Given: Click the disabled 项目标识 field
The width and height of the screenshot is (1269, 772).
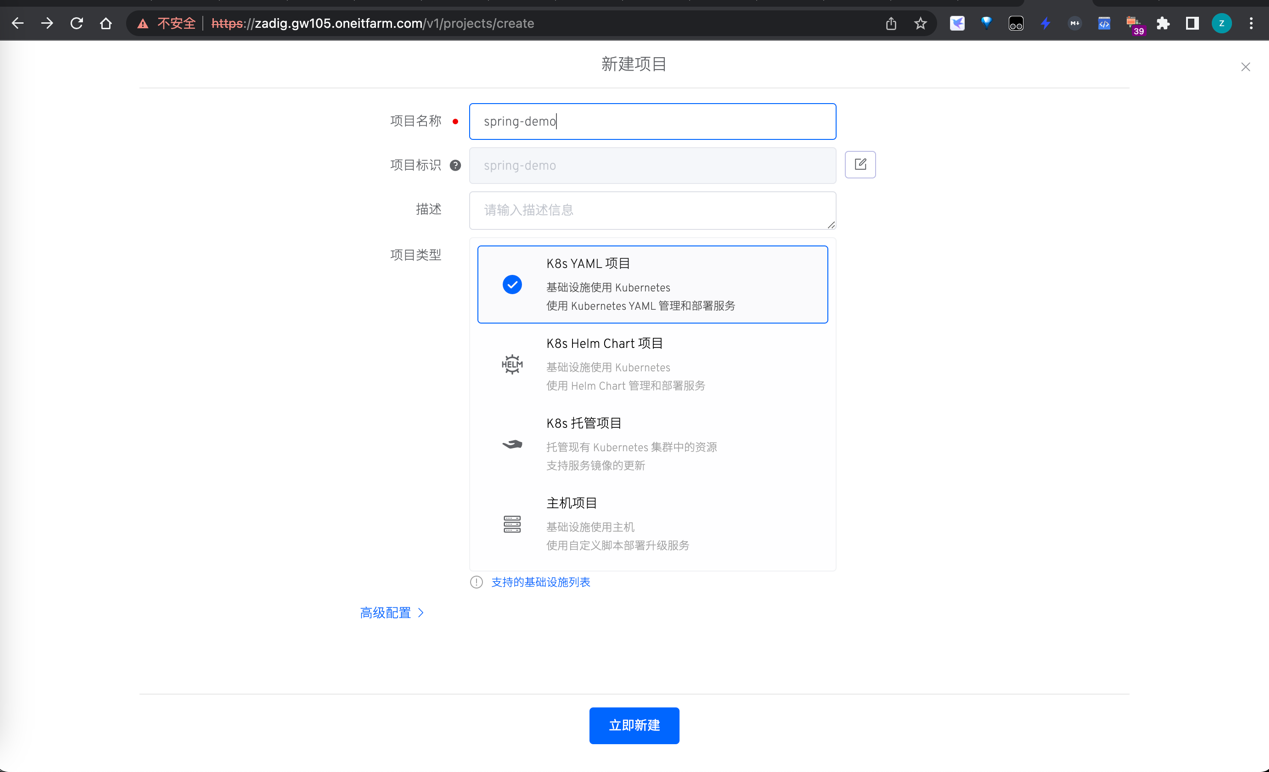Looking at the screenshot, I should (x=652, y=165).
